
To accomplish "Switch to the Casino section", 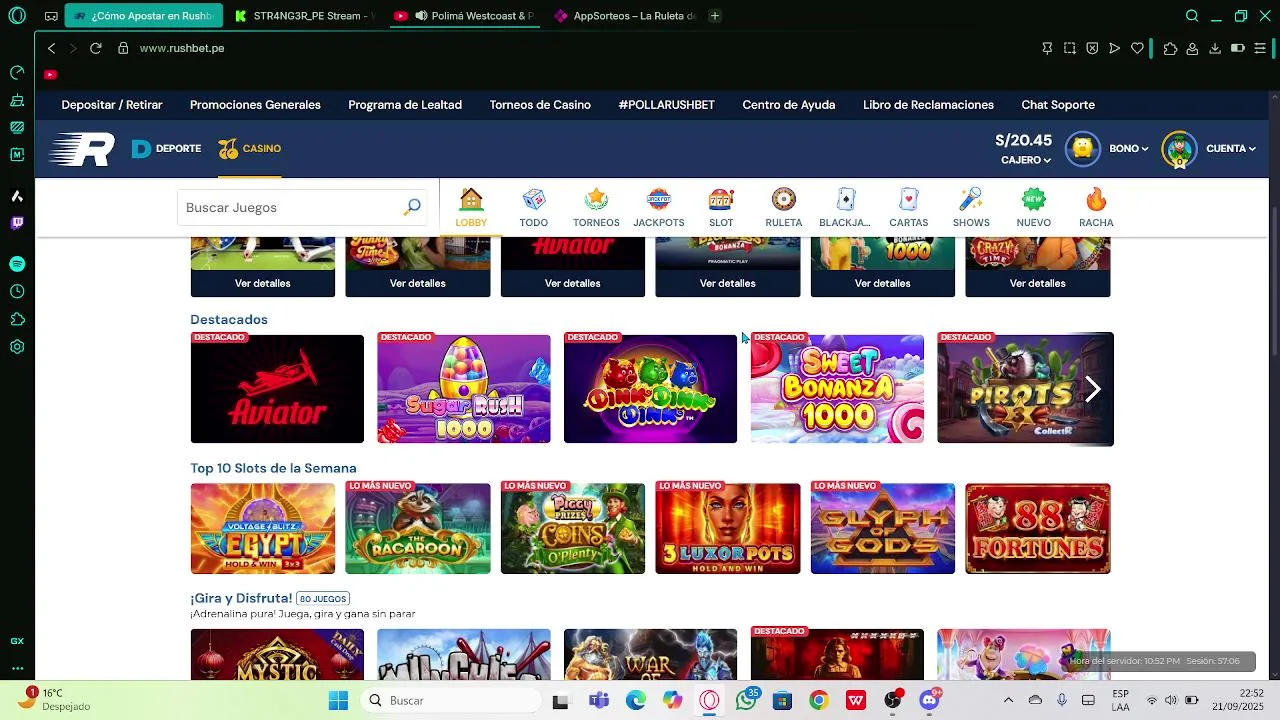I will click(250, 148).
